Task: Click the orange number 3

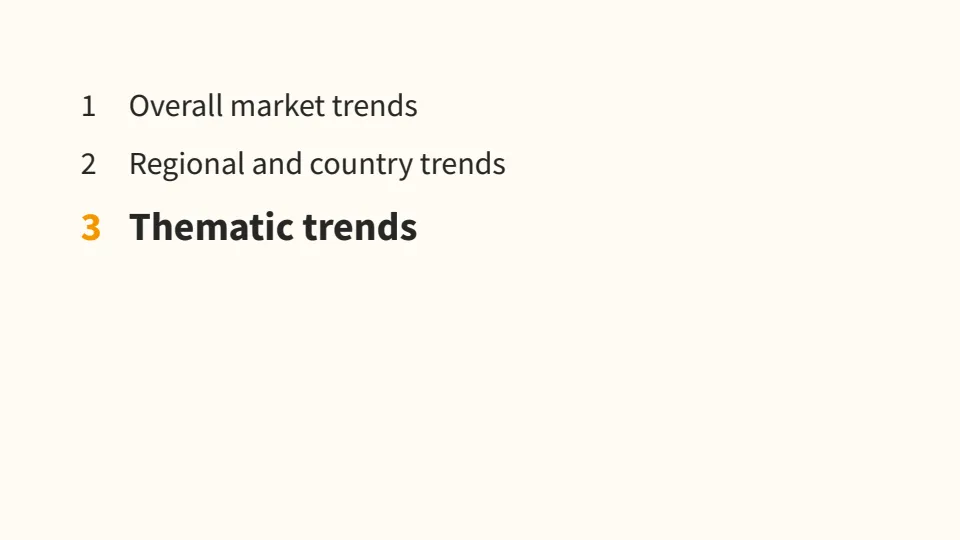Action: pyautogui.click(x=91, y=228)
